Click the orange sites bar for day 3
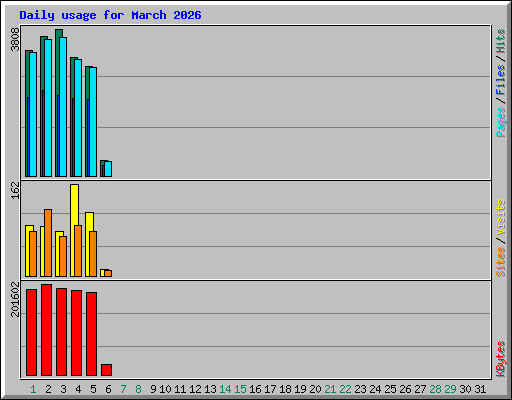The height and width of the screenshot is (400, 512). (63, 256)
